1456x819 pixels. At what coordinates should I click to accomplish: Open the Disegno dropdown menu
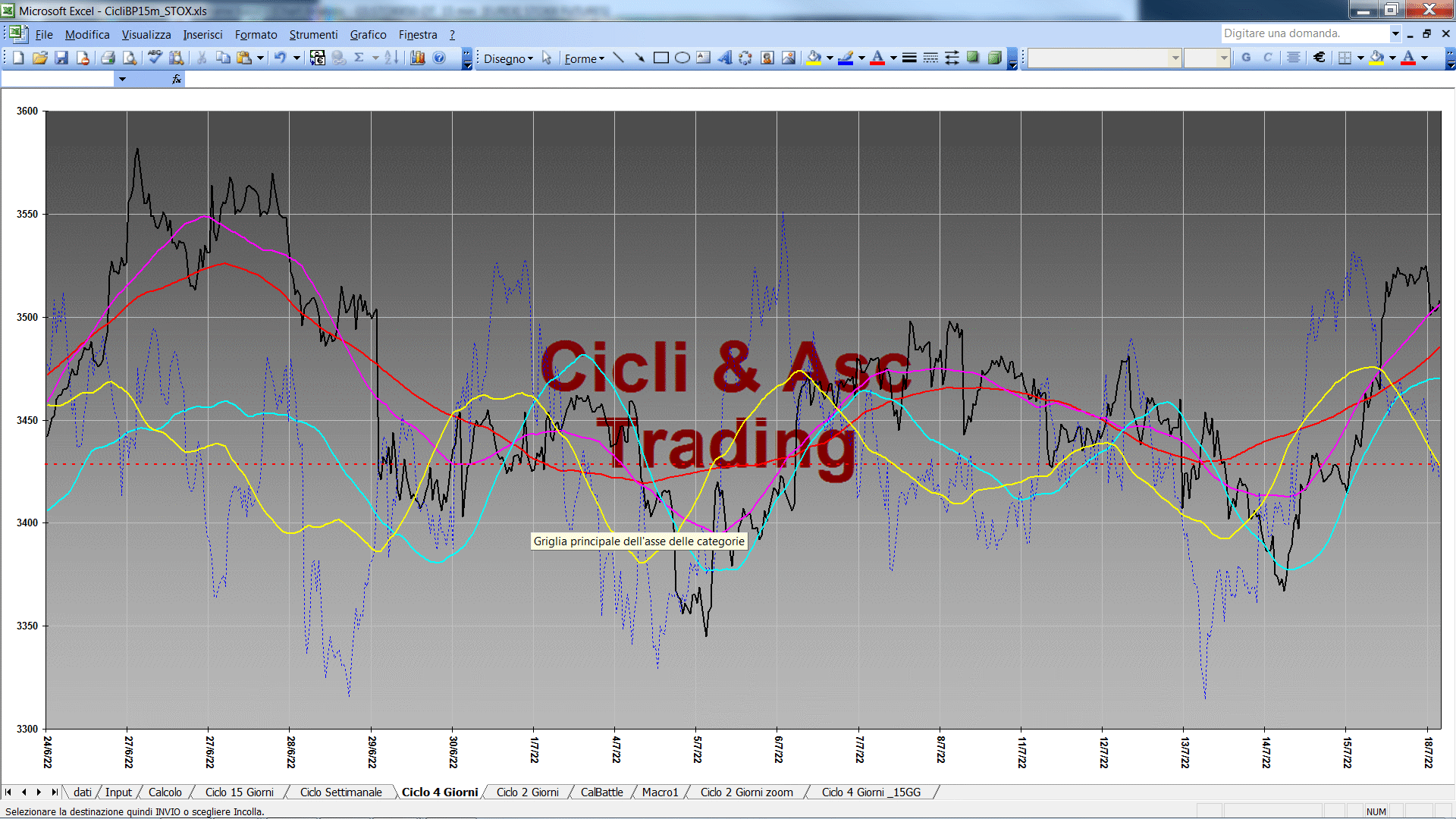pyautogui.click(x=508, y=58)
